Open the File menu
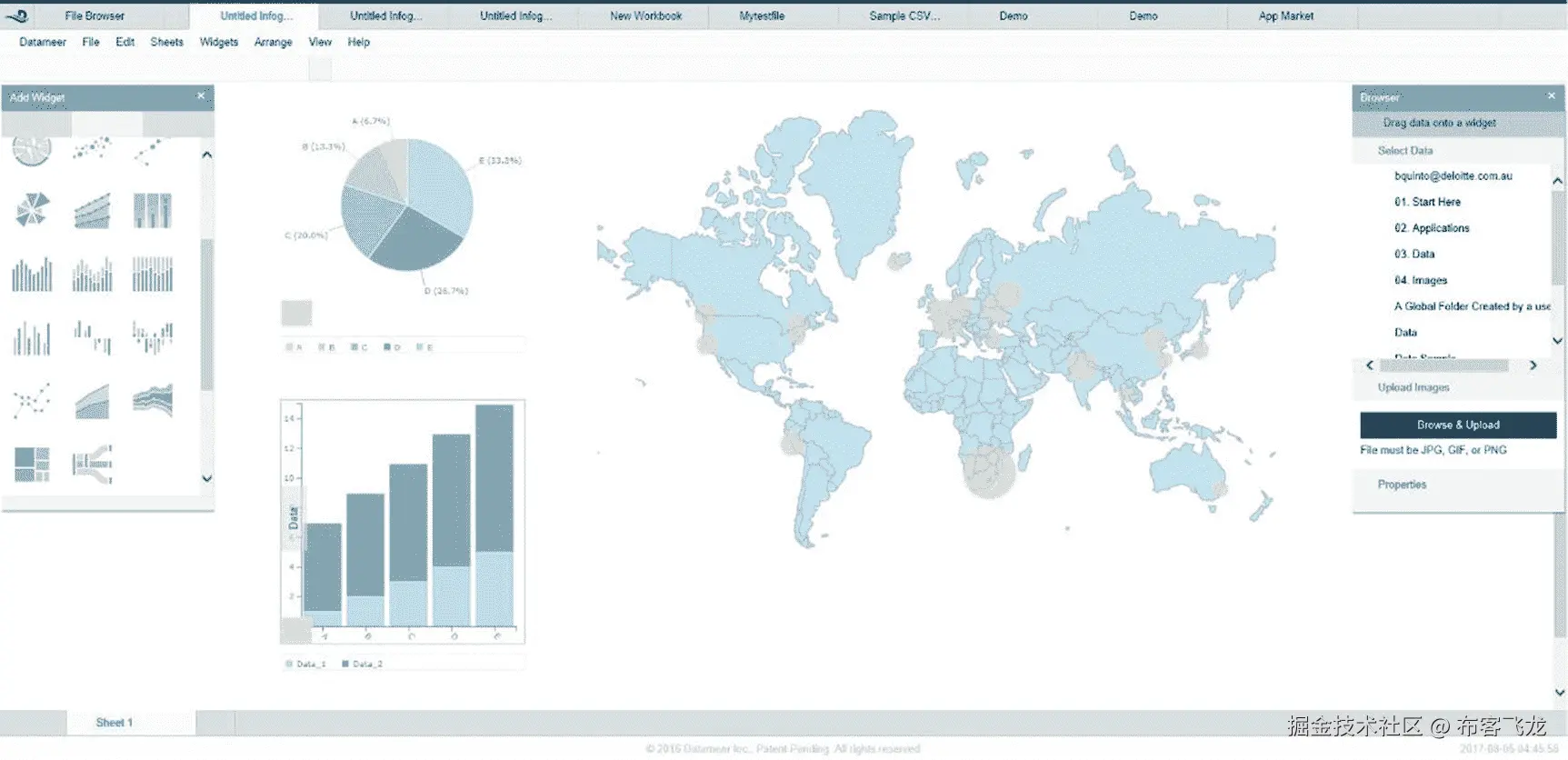 91,42
